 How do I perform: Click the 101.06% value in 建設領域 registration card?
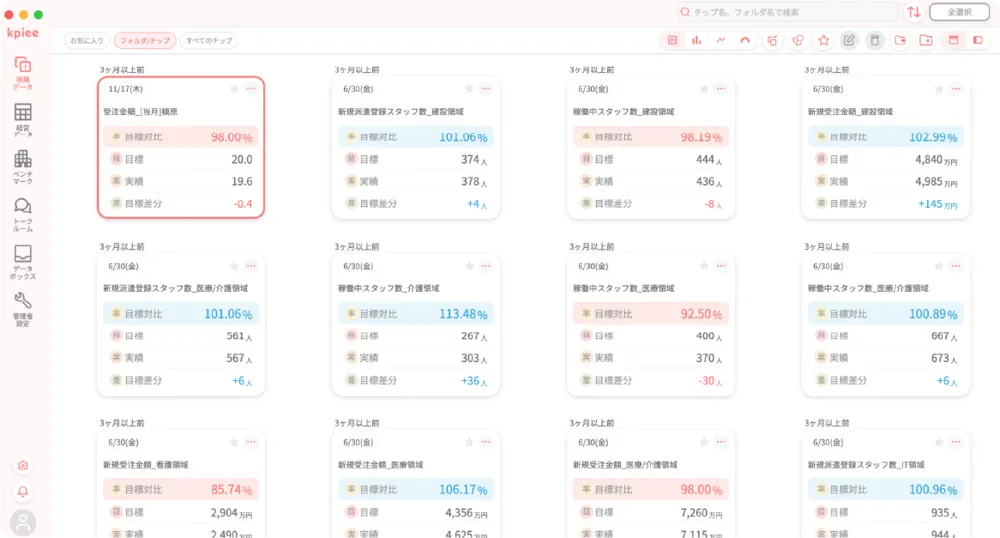click(463, 137)
